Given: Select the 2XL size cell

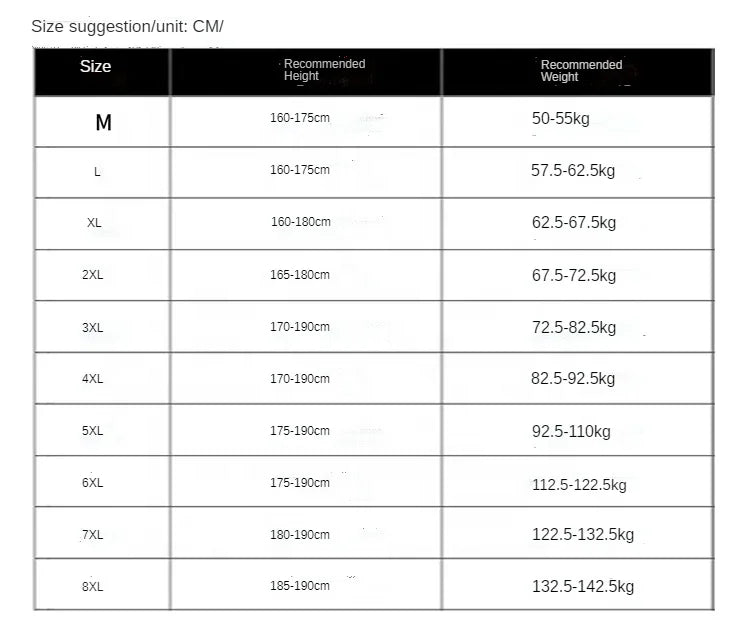Looking at the screenshot, I should tap(93, 275).
